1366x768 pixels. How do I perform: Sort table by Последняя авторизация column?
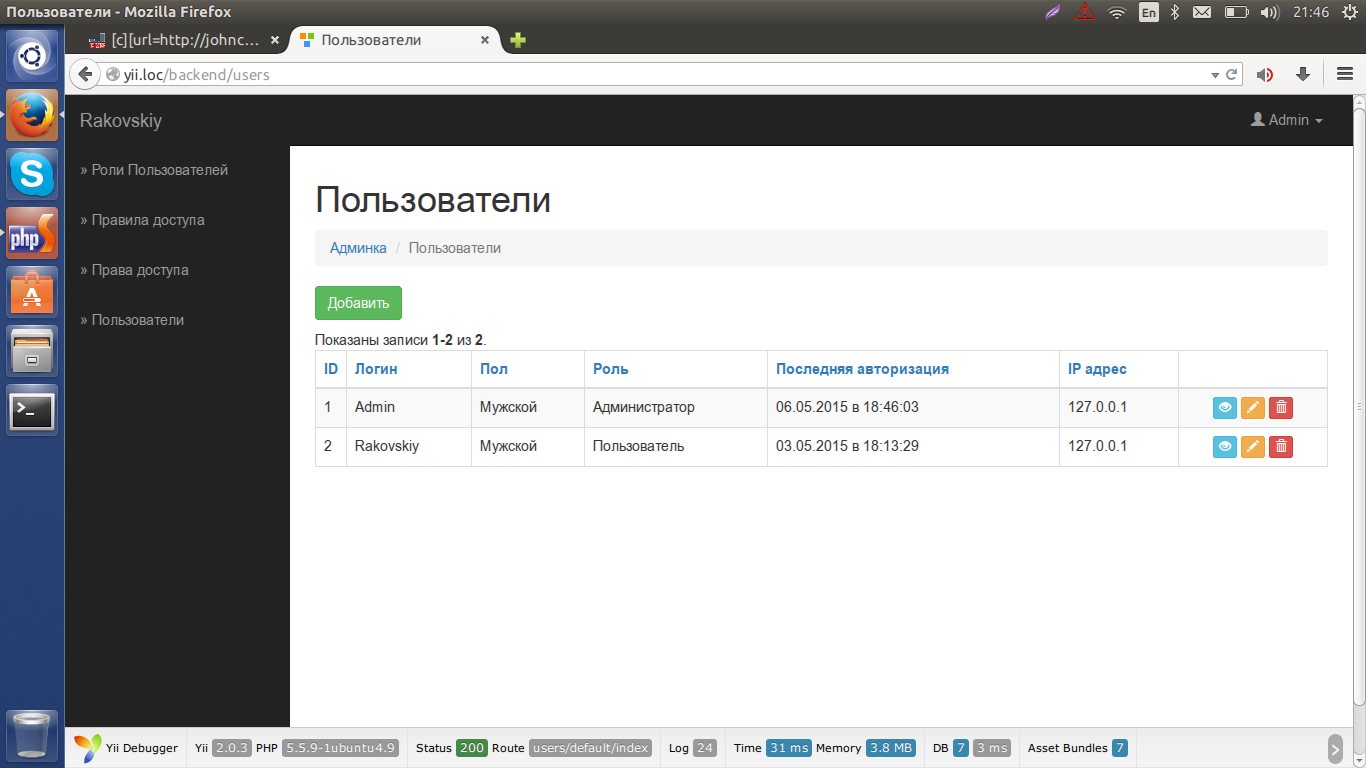[862, 369]
